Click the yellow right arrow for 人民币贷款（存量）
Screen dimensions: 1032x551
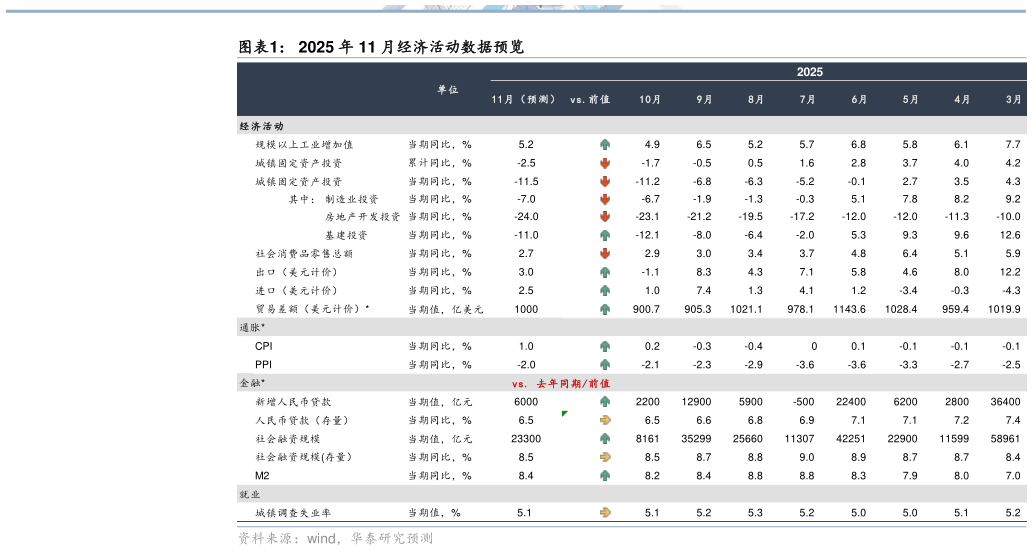[x=605, y=421]
